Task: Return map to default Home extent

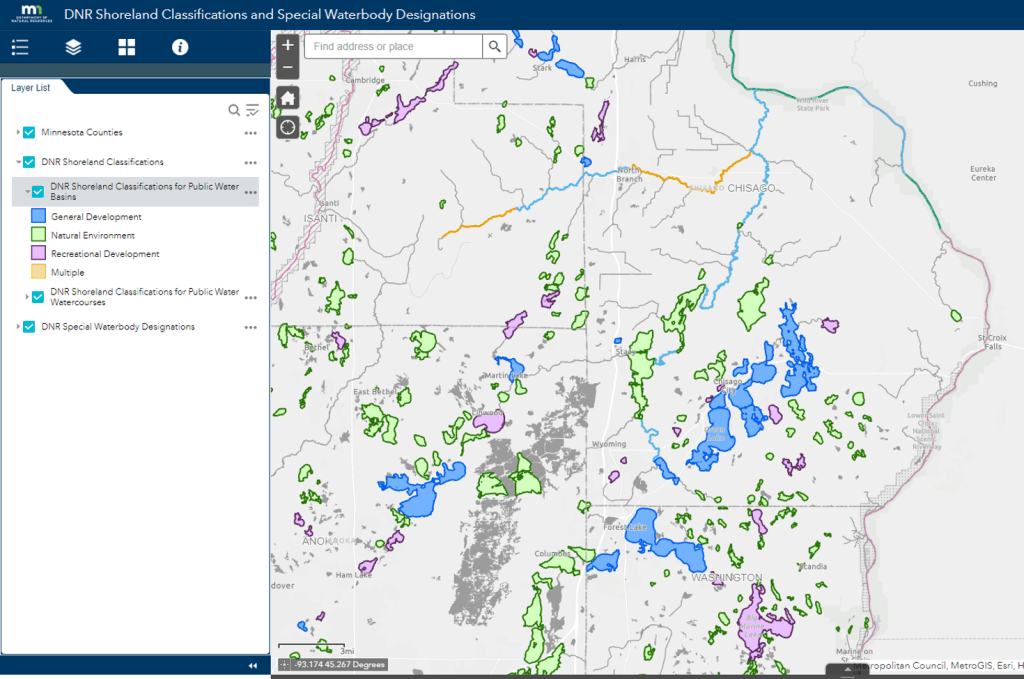Action: (287, 98)
